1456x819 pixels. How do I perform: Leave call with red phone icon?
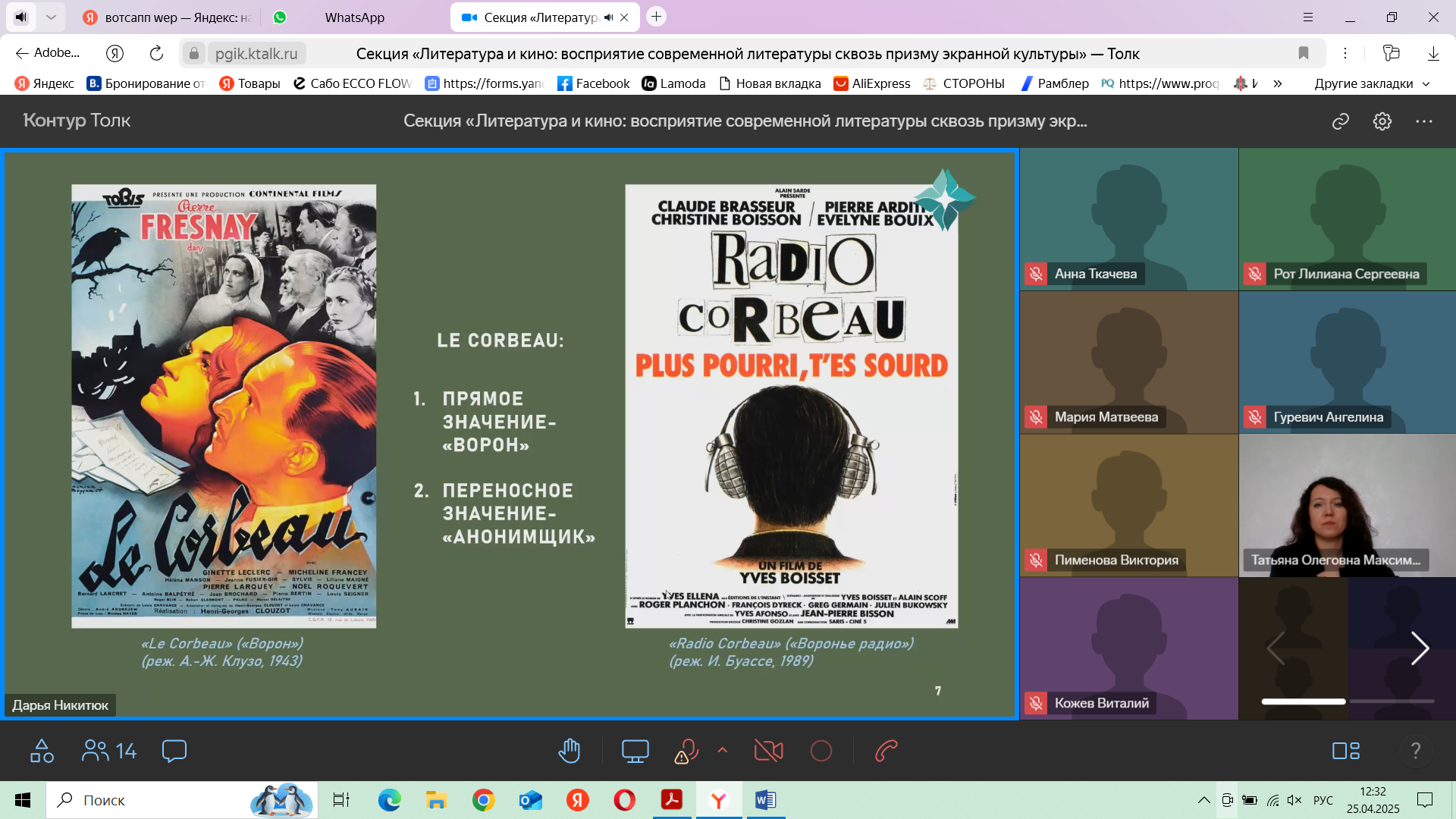[886, 751]
